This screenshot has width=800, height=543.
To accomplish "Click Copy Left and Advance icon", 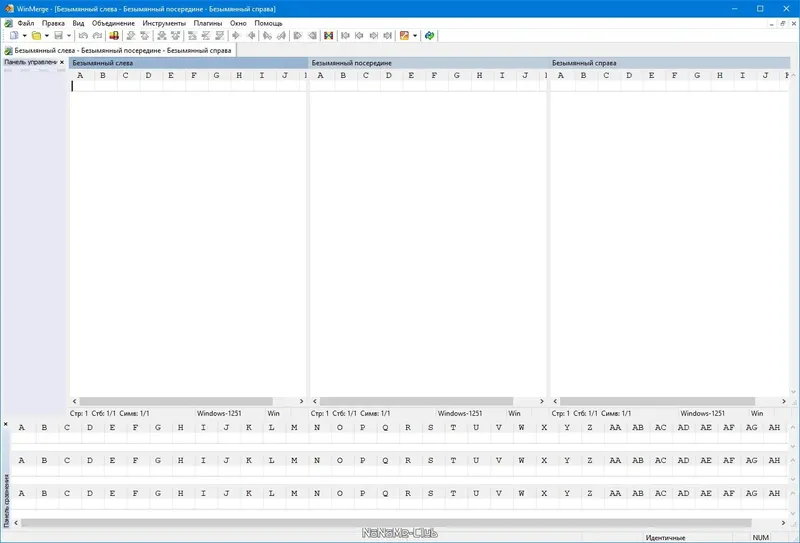I will tap(281, 36).
